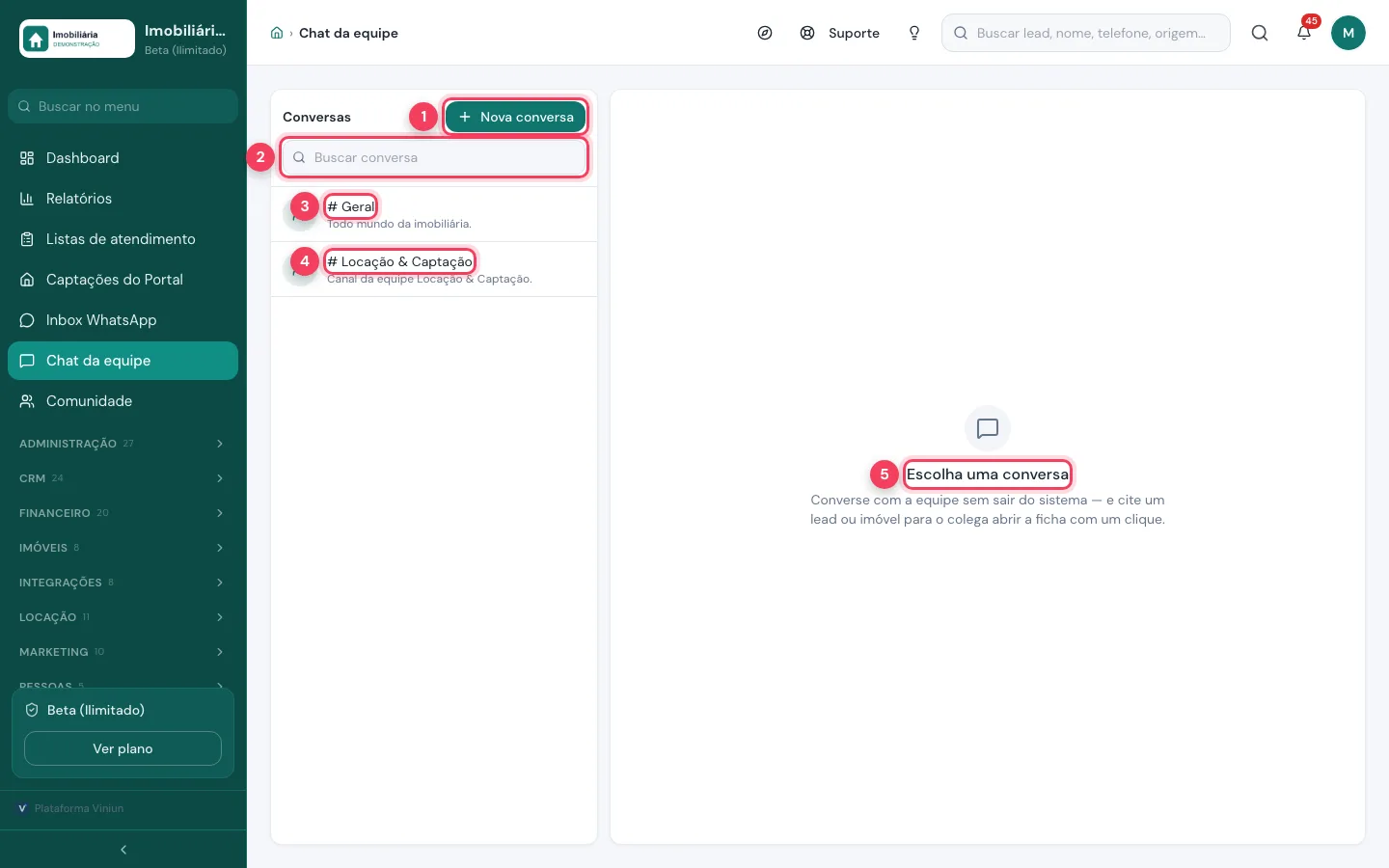Click the Conversas panel heading
The width and height of the screenshot is (1389, 868).
coord(316,117)
